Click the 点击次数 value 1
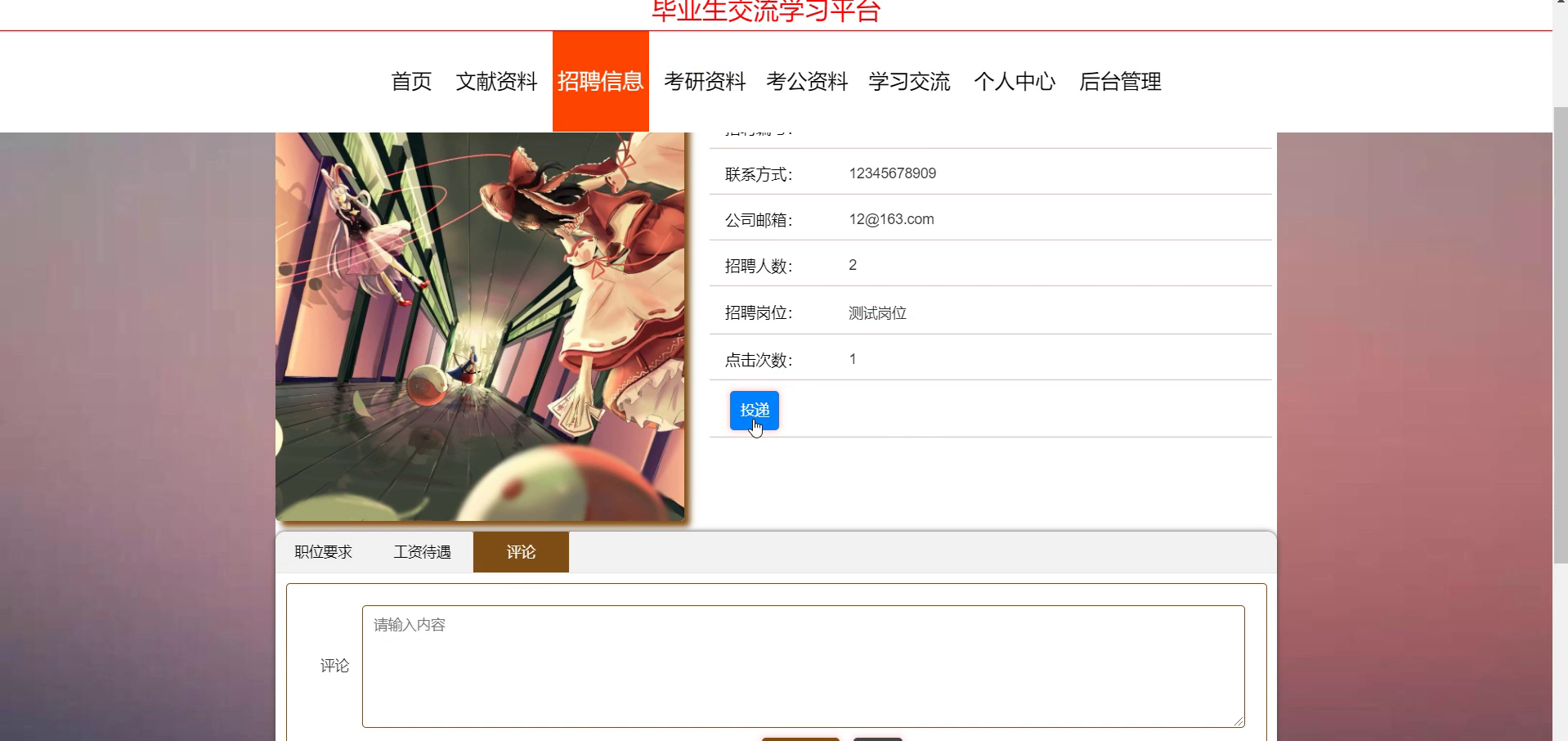The height and width of the screenshot is (741, 1568). point(853,359)
